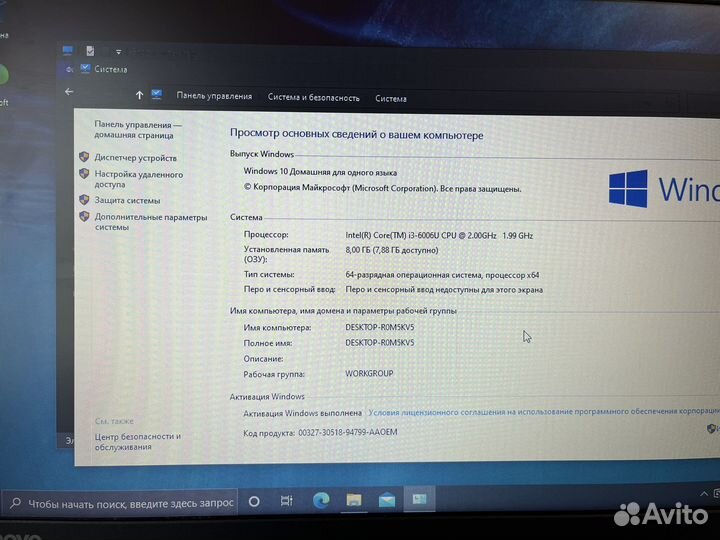Launch Microsoft Edge from the taskbar
The image size is (720, 540).
tap(321, 500)
